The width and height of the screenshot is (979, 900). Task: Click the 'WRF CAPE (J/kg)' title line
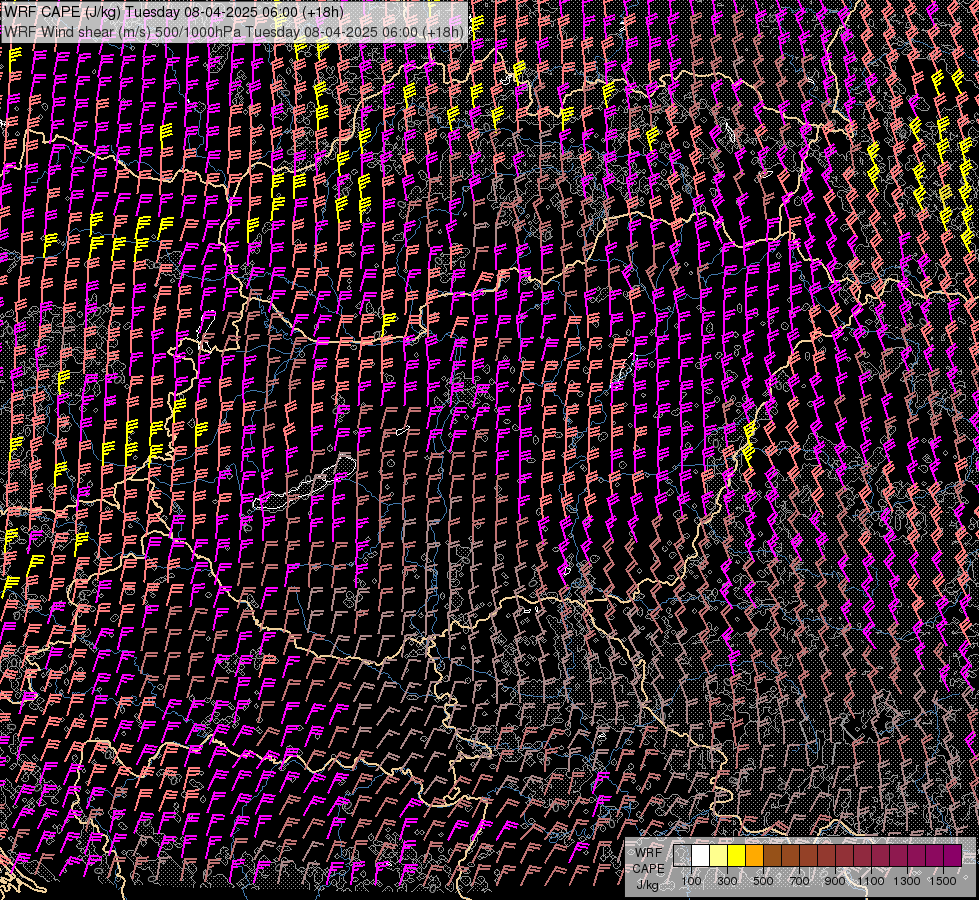tap(174, 12)
